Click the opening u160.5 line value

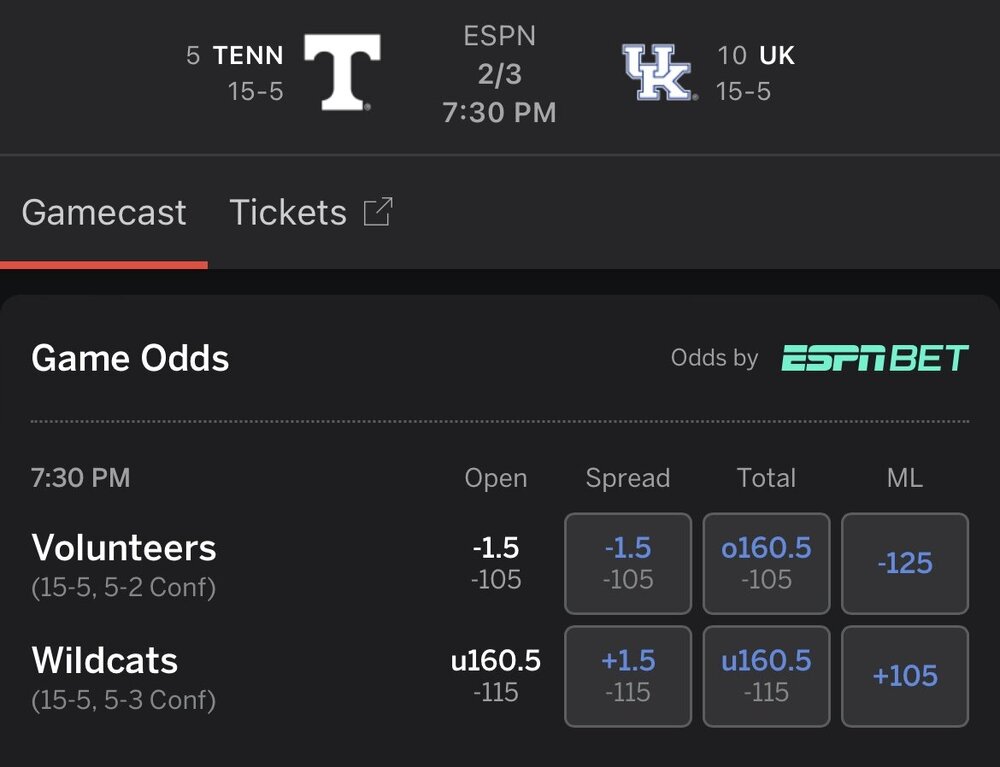click(x=496, y=661)
